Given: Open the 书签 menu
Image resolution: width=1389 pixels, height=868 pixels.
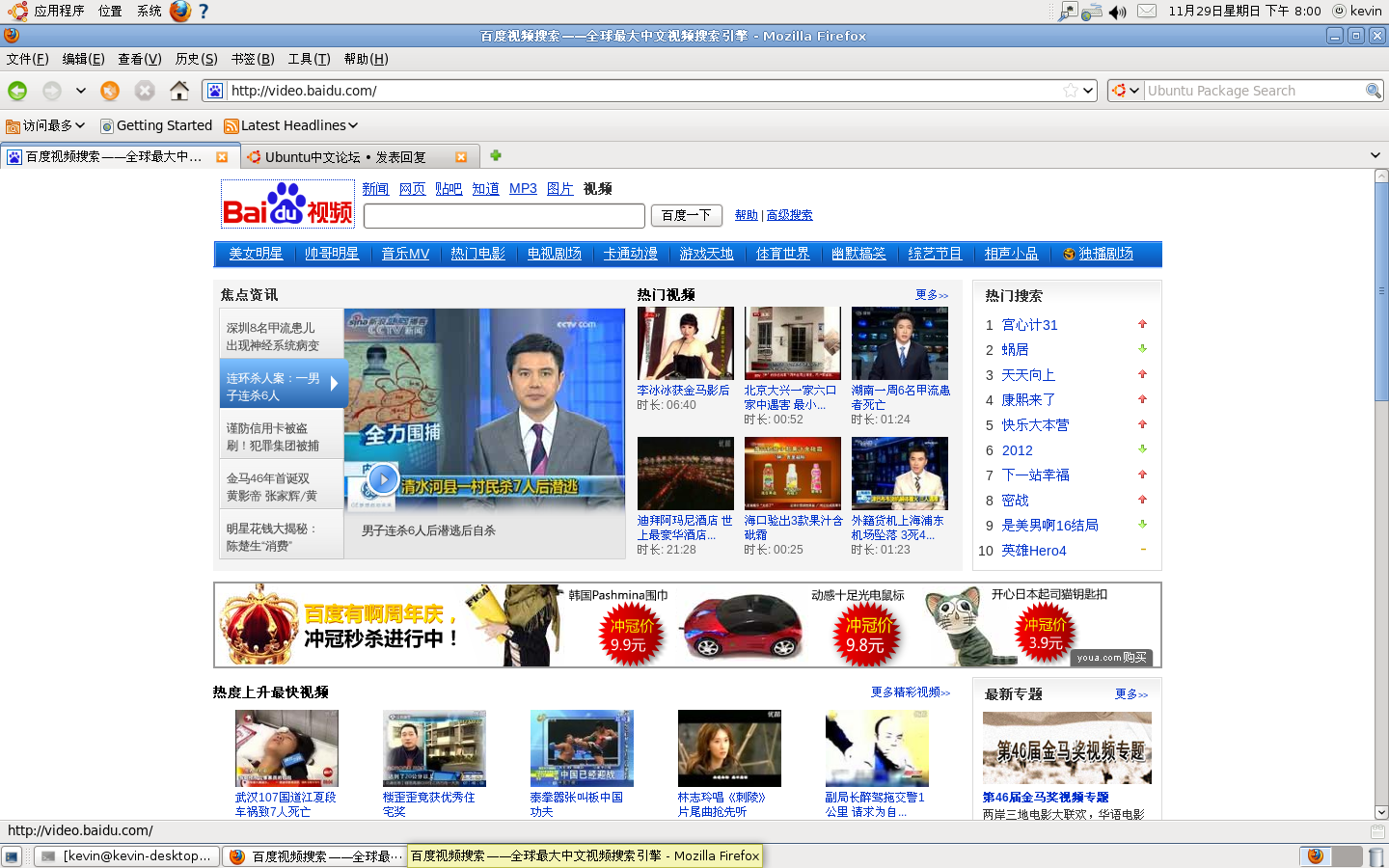Looking at the screenshot, I should (253, 59).
